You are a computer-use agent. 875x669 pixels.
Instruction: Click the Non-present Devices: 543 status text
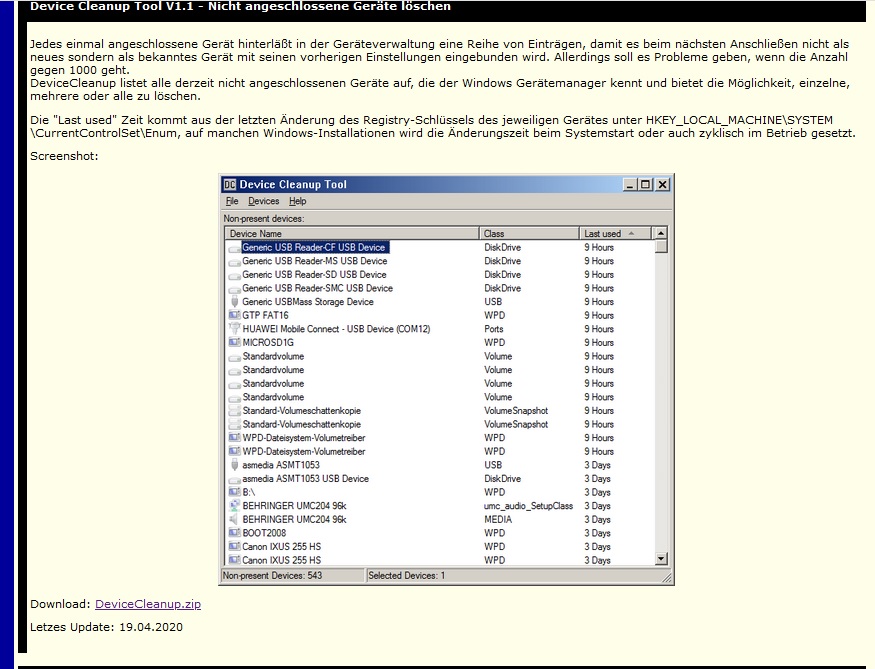pos(272,575)
